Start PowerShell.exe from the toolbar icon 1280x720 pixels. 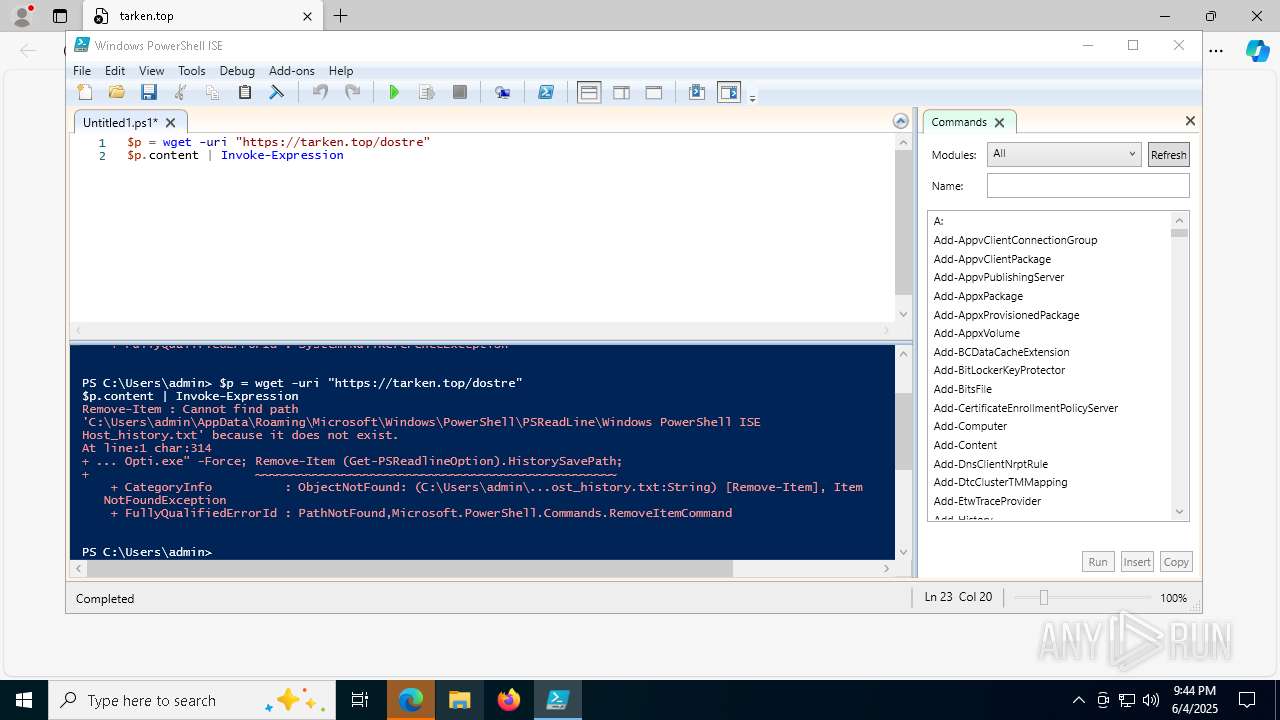coord(545,92)
